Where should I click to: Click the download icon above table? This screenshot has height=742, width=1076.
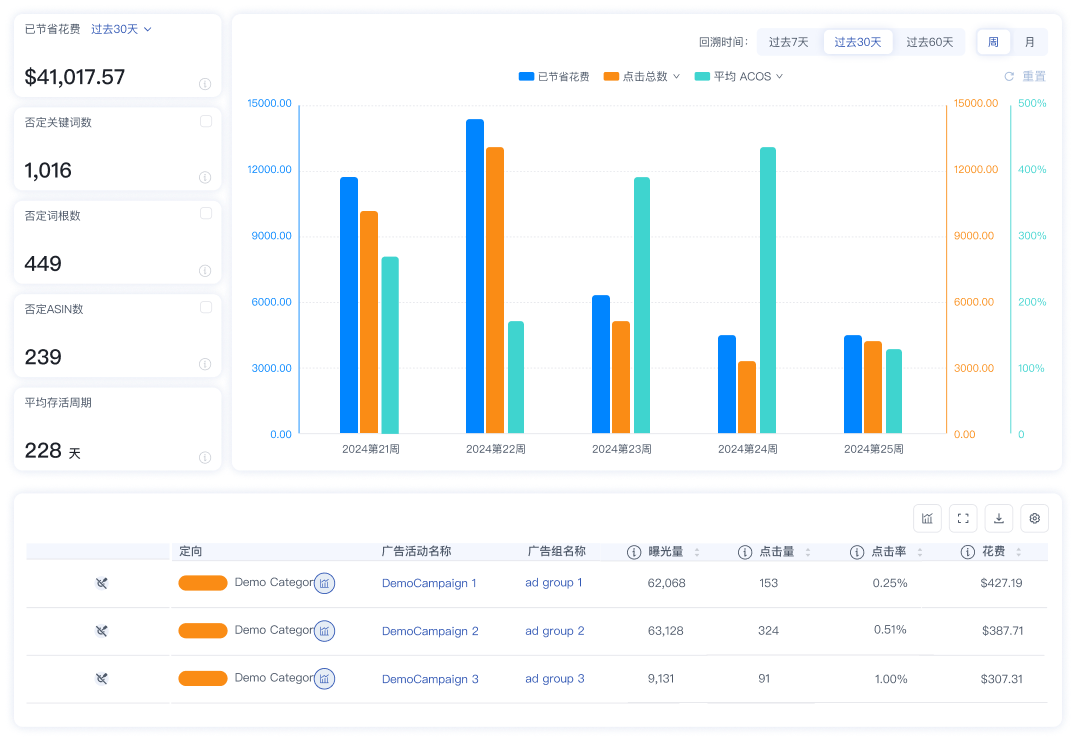coord(999,518)
